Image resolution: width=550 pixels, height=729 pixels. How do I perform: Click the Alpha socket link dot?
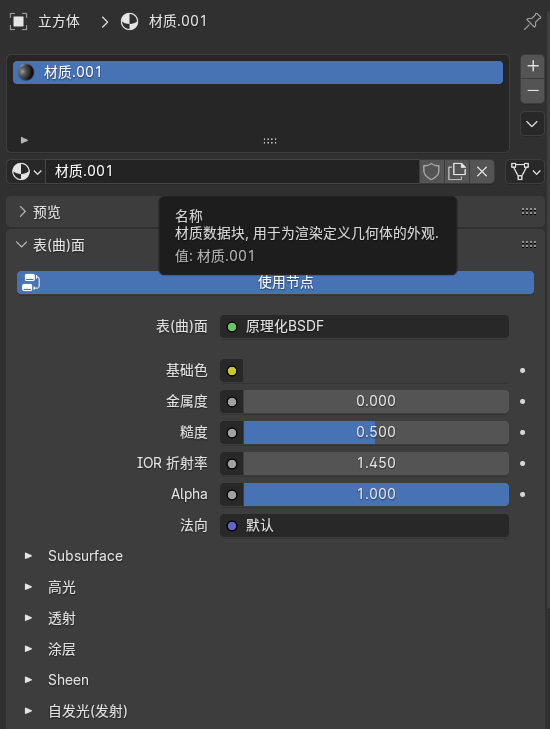232,495
